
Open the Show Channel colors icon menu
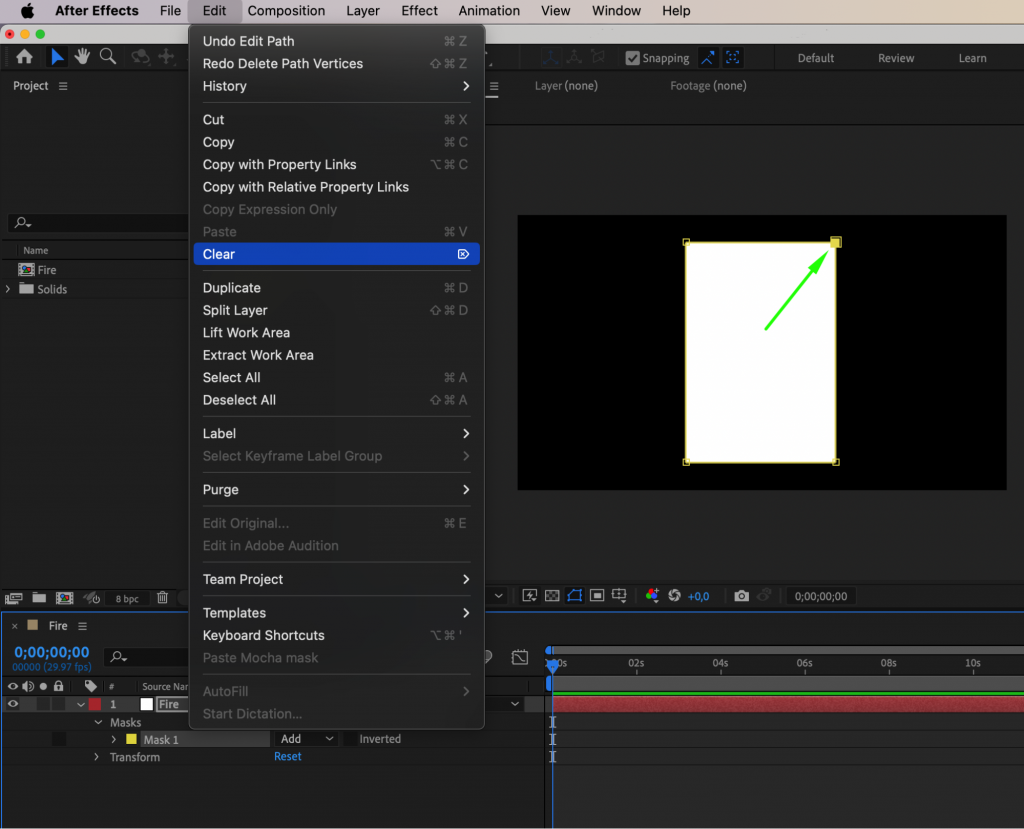point(653,596)
